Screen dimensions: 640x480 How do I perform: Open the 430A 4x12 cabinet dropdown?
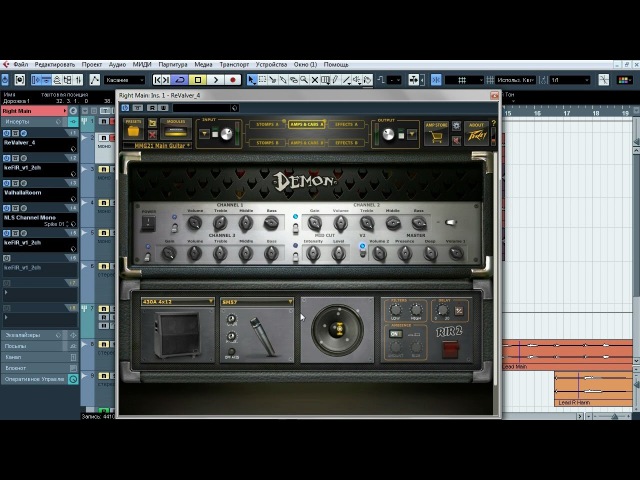pyautogui.click(x=177, y=301)
